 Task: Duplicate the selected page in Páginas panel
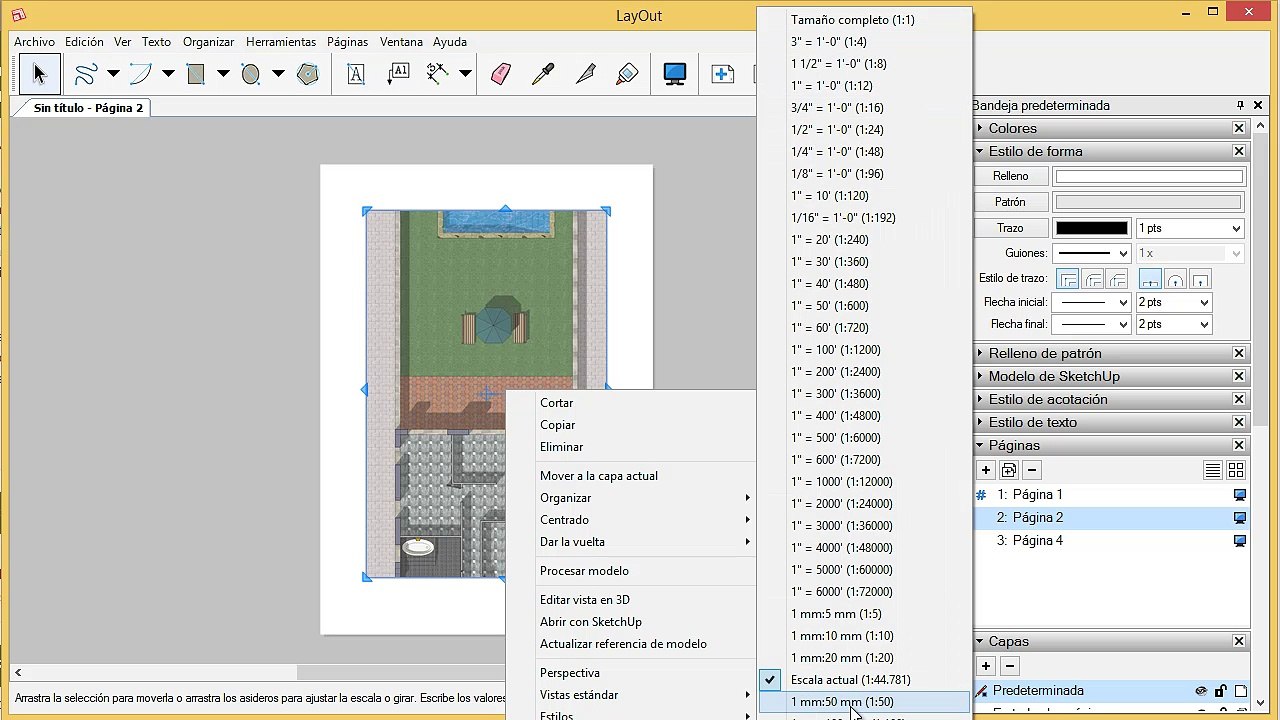tap(1009, 470)
